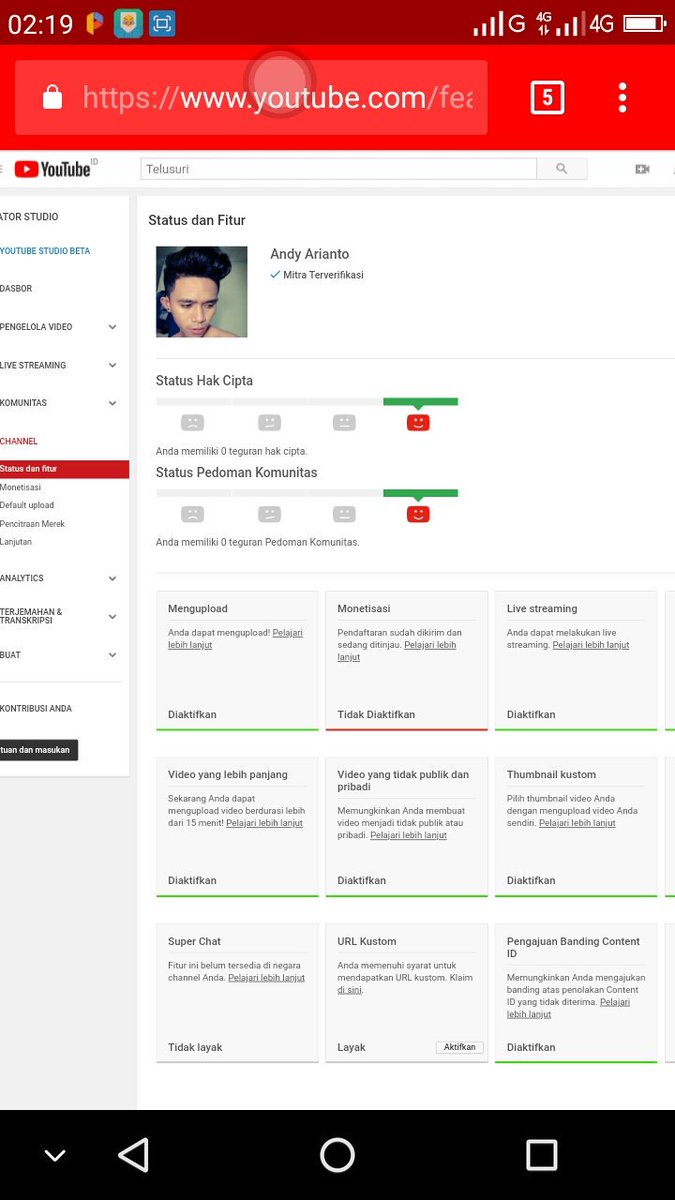Image resolution: width=675 pixels, height=1200 pixels.
Task: Click Pelajari lebih lanjut in Mengupload card
Action: click(235, 639)
